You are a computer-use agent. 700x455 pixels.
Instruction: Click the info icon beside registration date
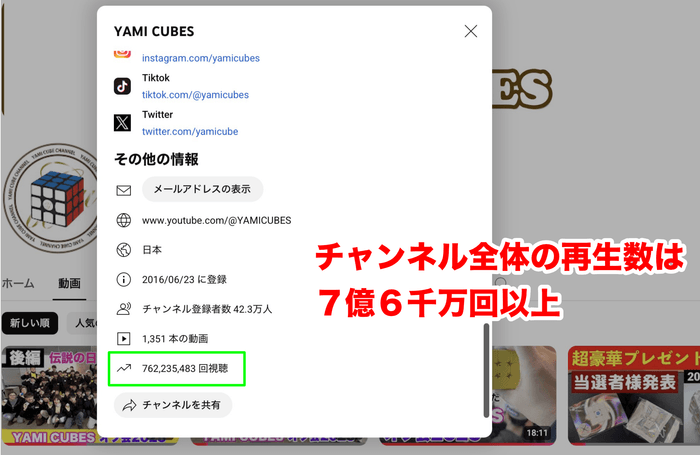coord(124,279)
